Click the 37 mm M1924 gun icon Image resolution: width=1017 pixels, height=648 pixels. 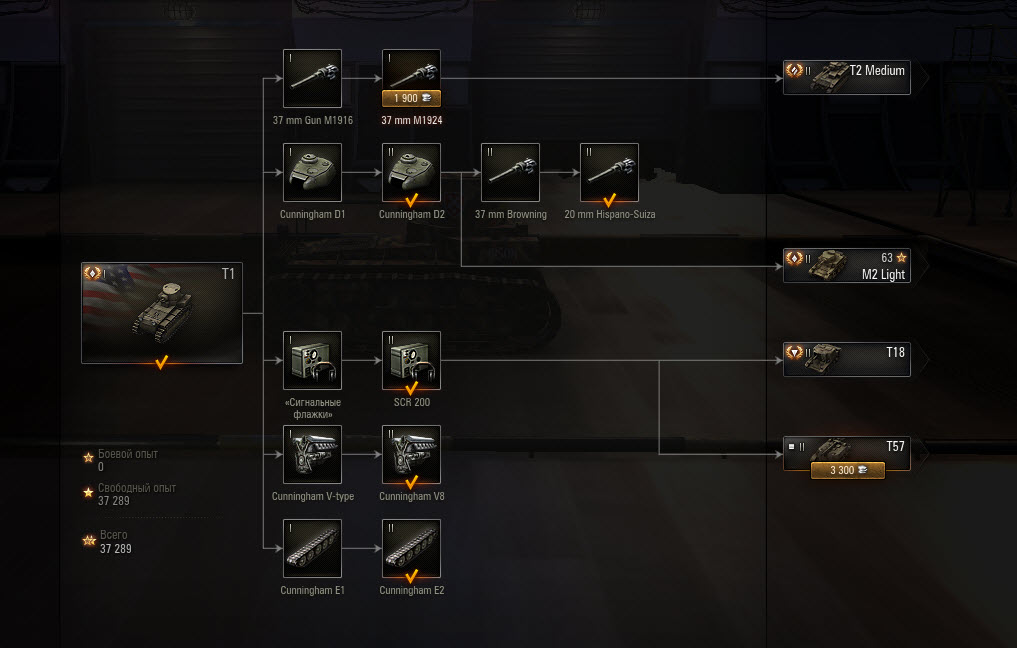click(x=411, y=70)
